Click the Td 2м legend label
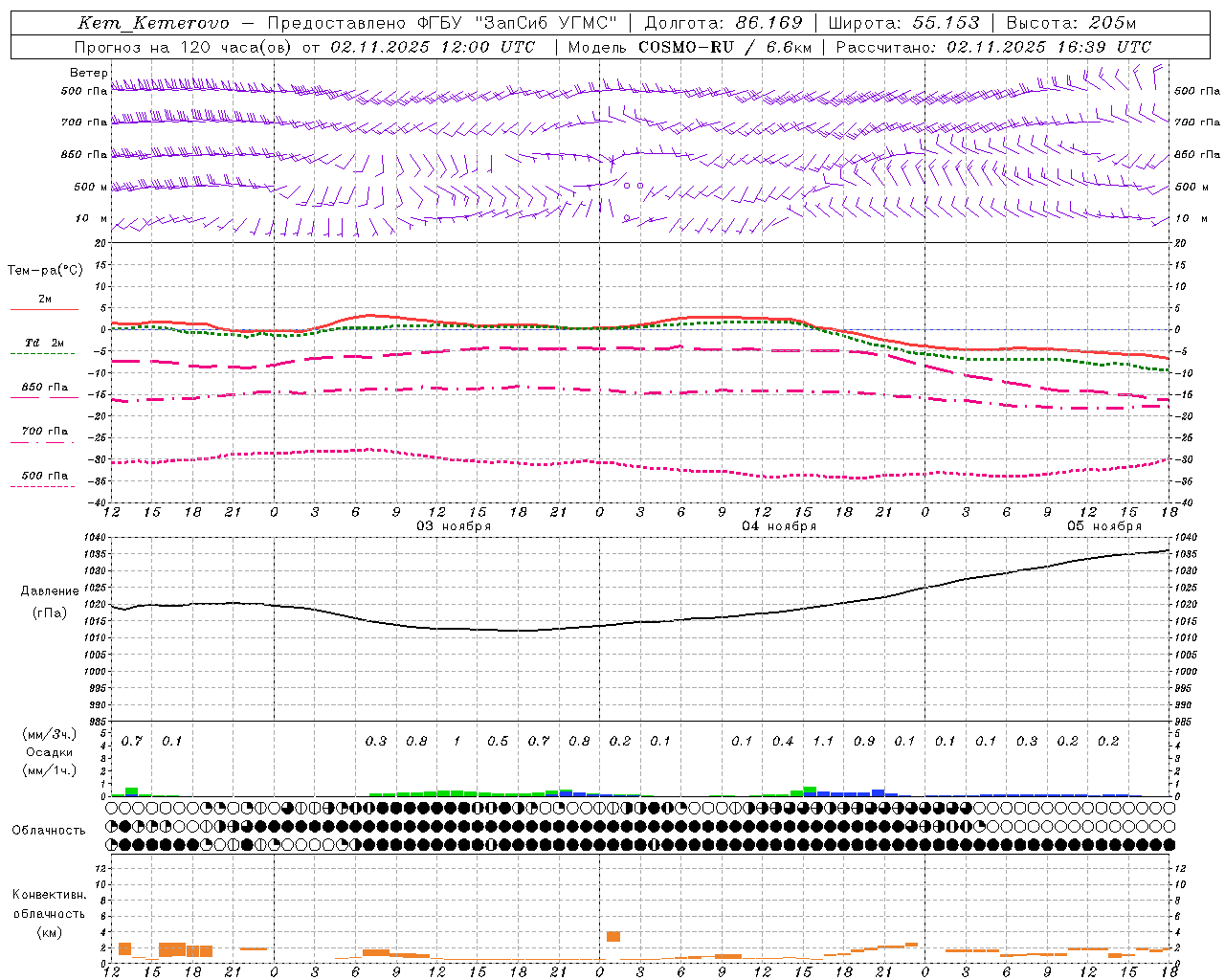The image size is (1225, 980). [x=45, y=343]
